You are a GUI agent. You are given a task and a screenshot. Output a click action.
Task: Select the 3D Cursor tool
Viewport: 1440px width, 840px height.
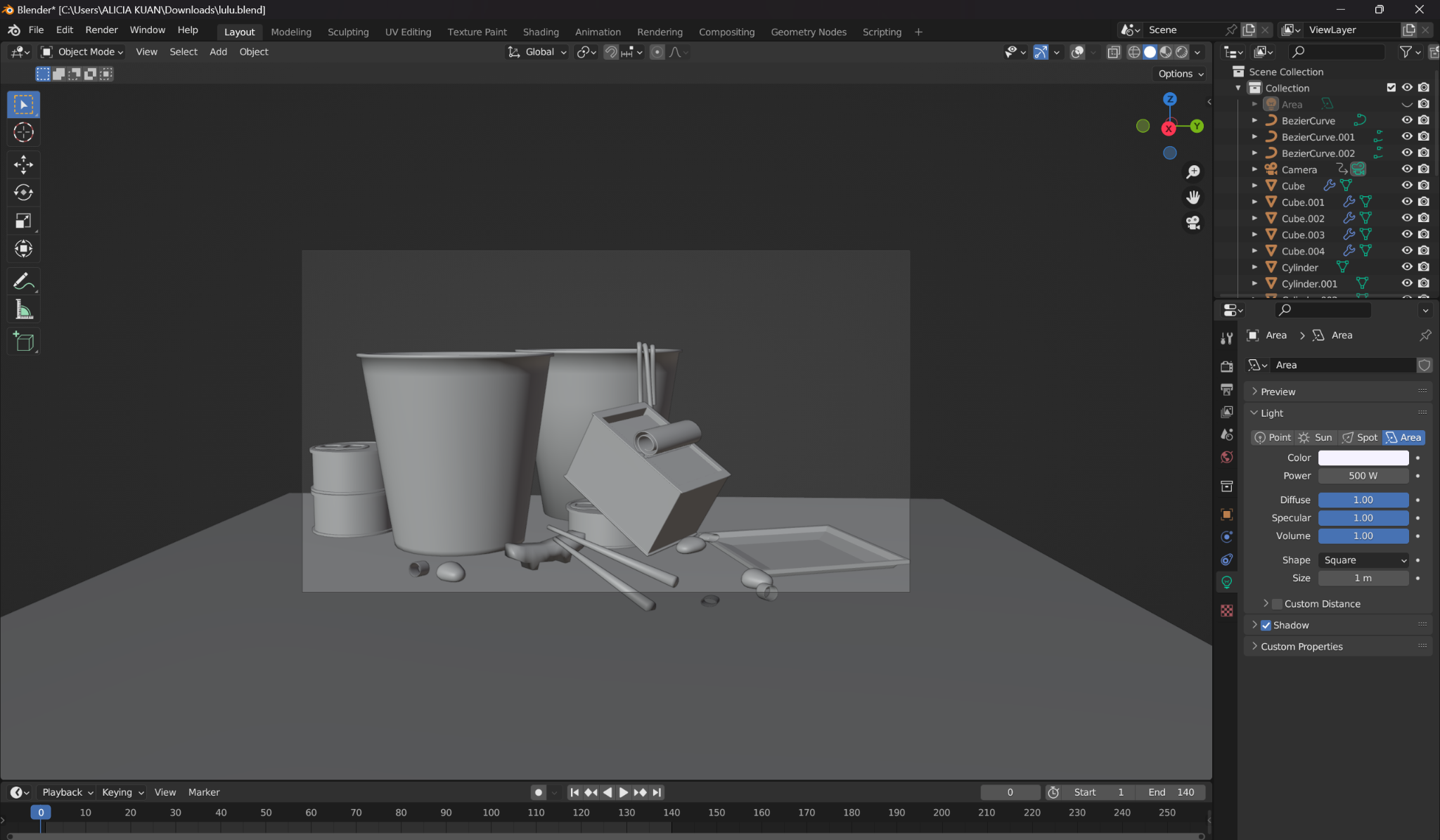pyautogui.click(x=23, y=132)
